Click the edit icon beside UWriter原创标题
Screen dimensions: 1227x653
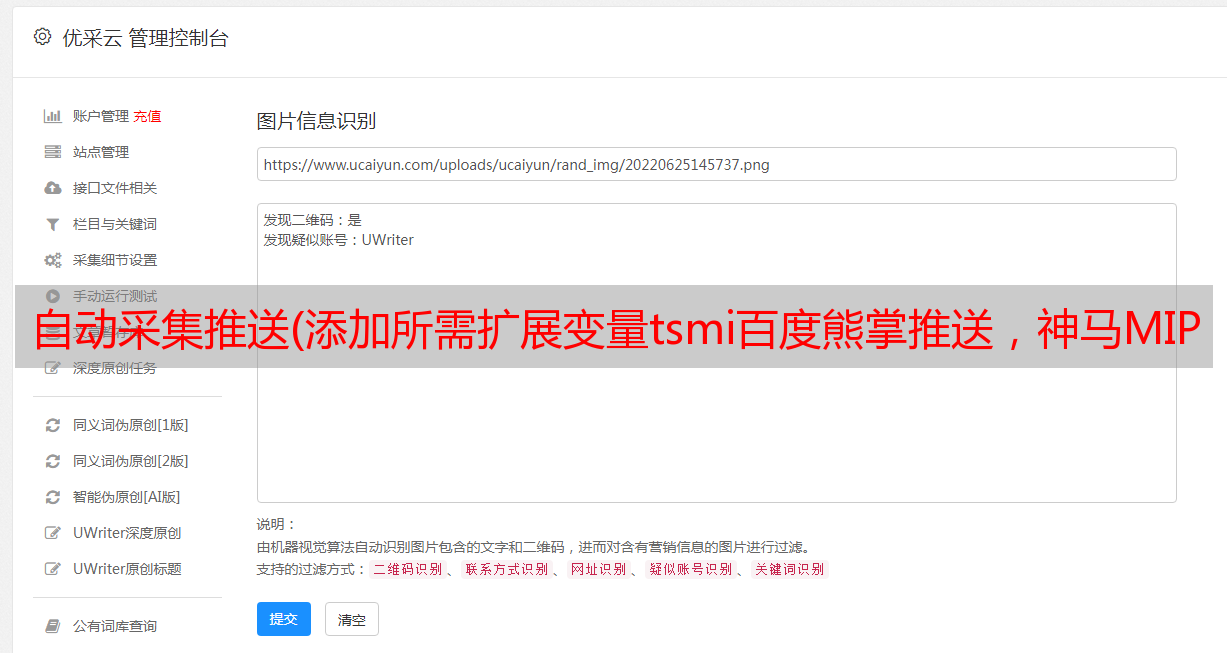coord(53,569)
